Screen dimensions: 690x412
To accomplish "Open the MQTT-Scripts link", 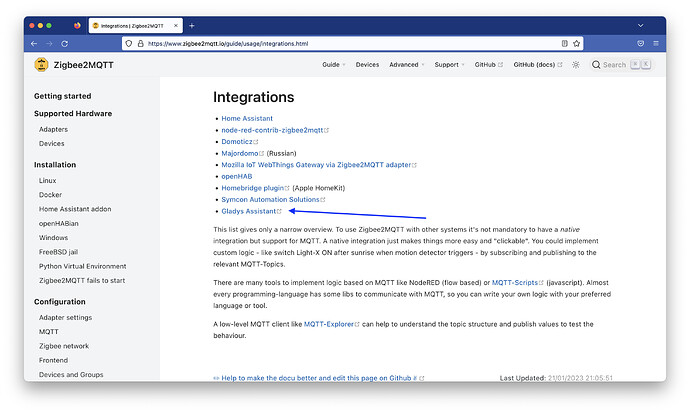I will tap(518, 283).
